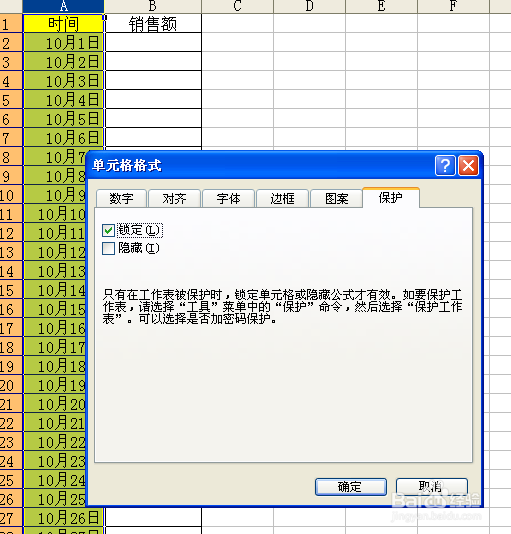Select column D header
This screenshot has width=511, height=534.
(x=309, y=6)
